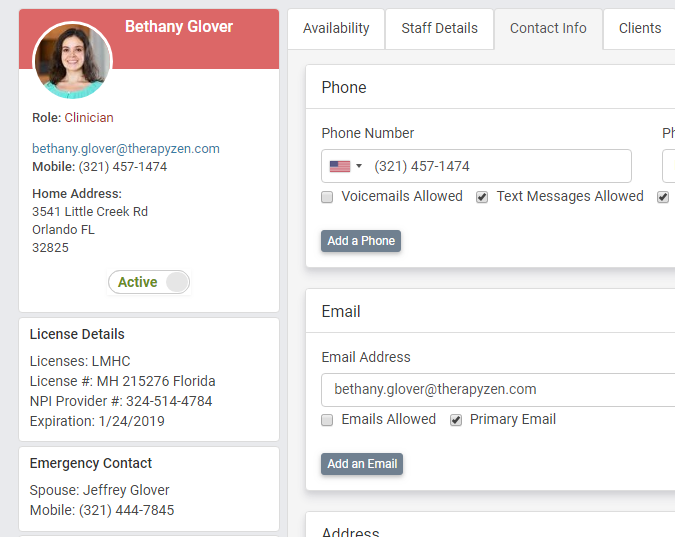Click the License Details heading
This screenshot has width=675, height=537.
pos(77,334)
